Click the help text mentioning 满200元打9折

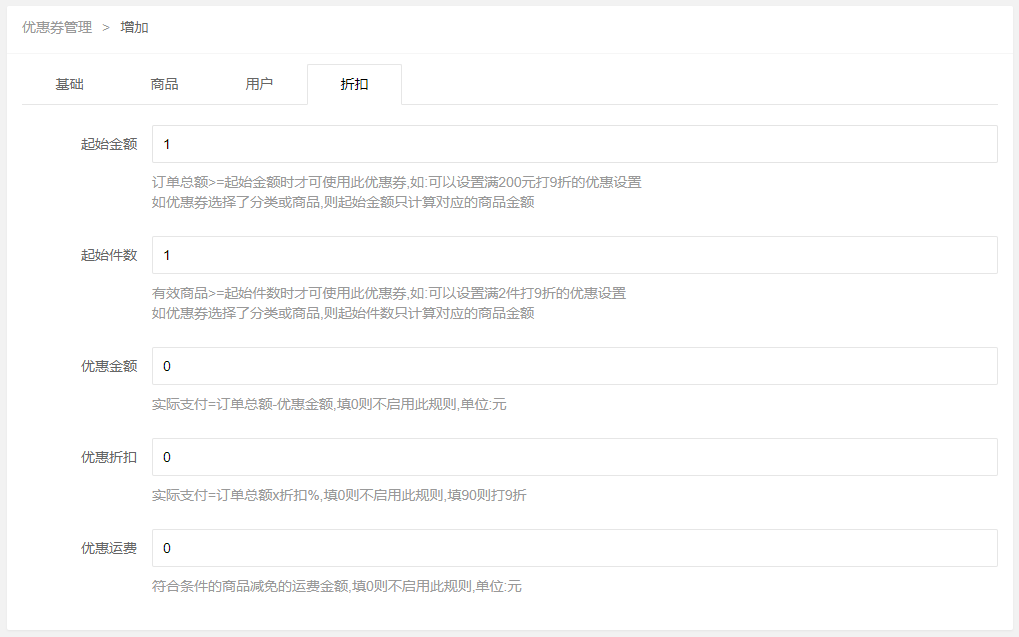coord(396,183)
